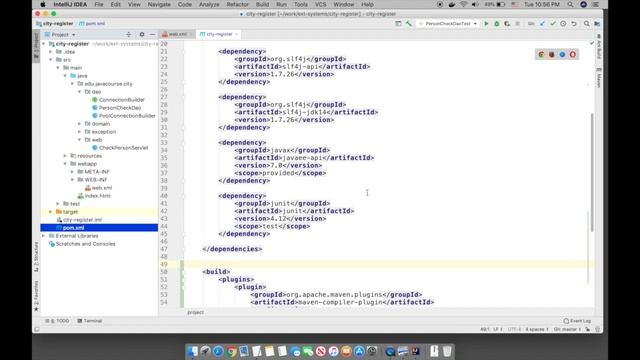This screenshot has height=360, width=640.
Task: Expand the exception package
Action: click(x=80, y=132)
